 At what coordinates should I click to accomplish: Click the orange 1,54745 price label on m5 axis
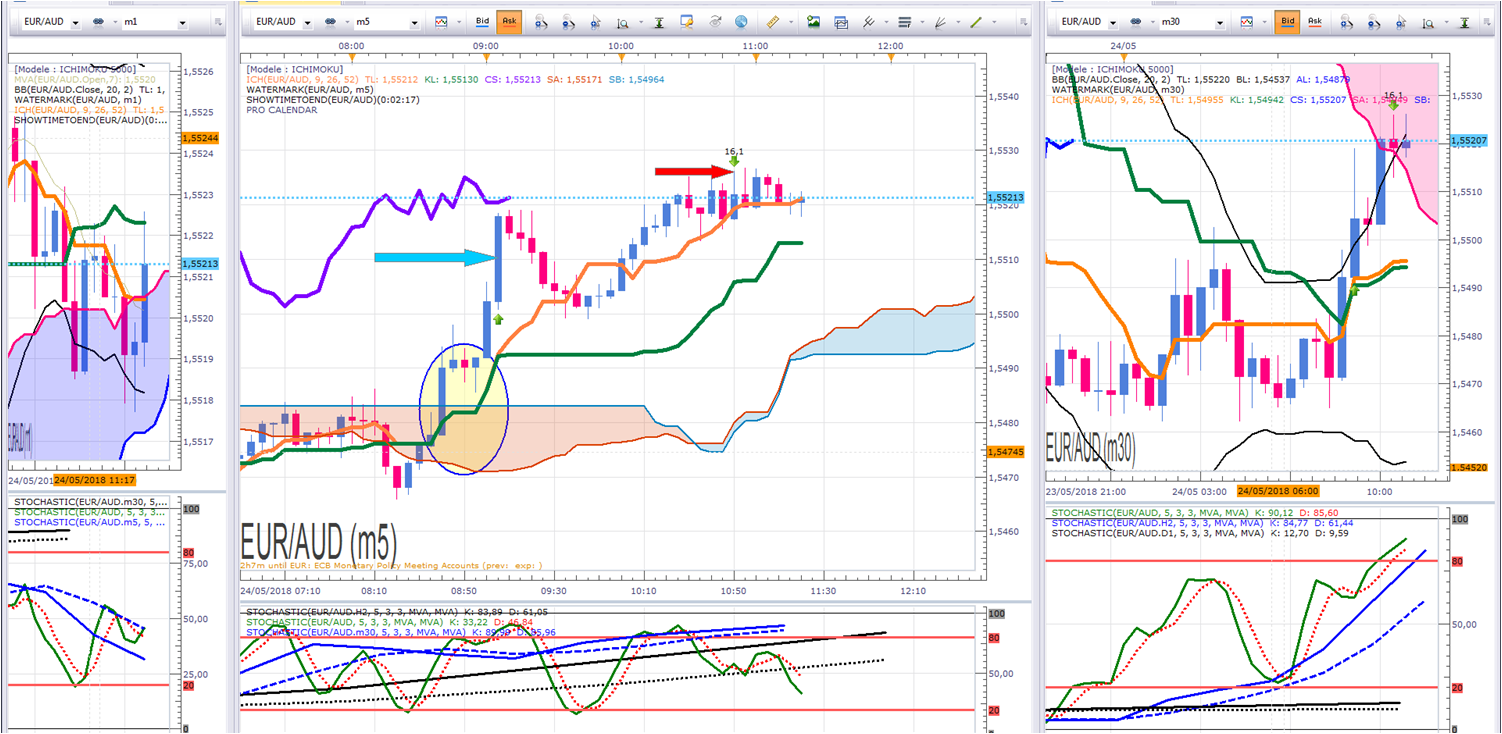1004,452
